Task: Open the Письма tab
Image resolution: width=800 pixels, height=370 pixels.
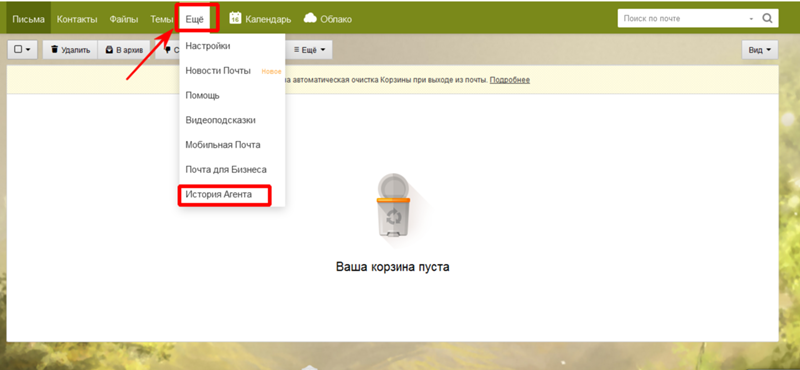Action: (29, 19)
